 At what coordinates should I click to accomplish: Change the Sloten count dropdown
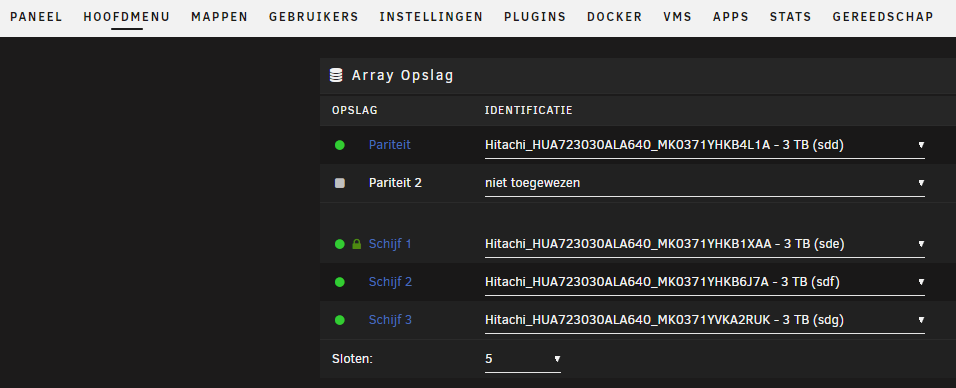click(x=523, y=359)
